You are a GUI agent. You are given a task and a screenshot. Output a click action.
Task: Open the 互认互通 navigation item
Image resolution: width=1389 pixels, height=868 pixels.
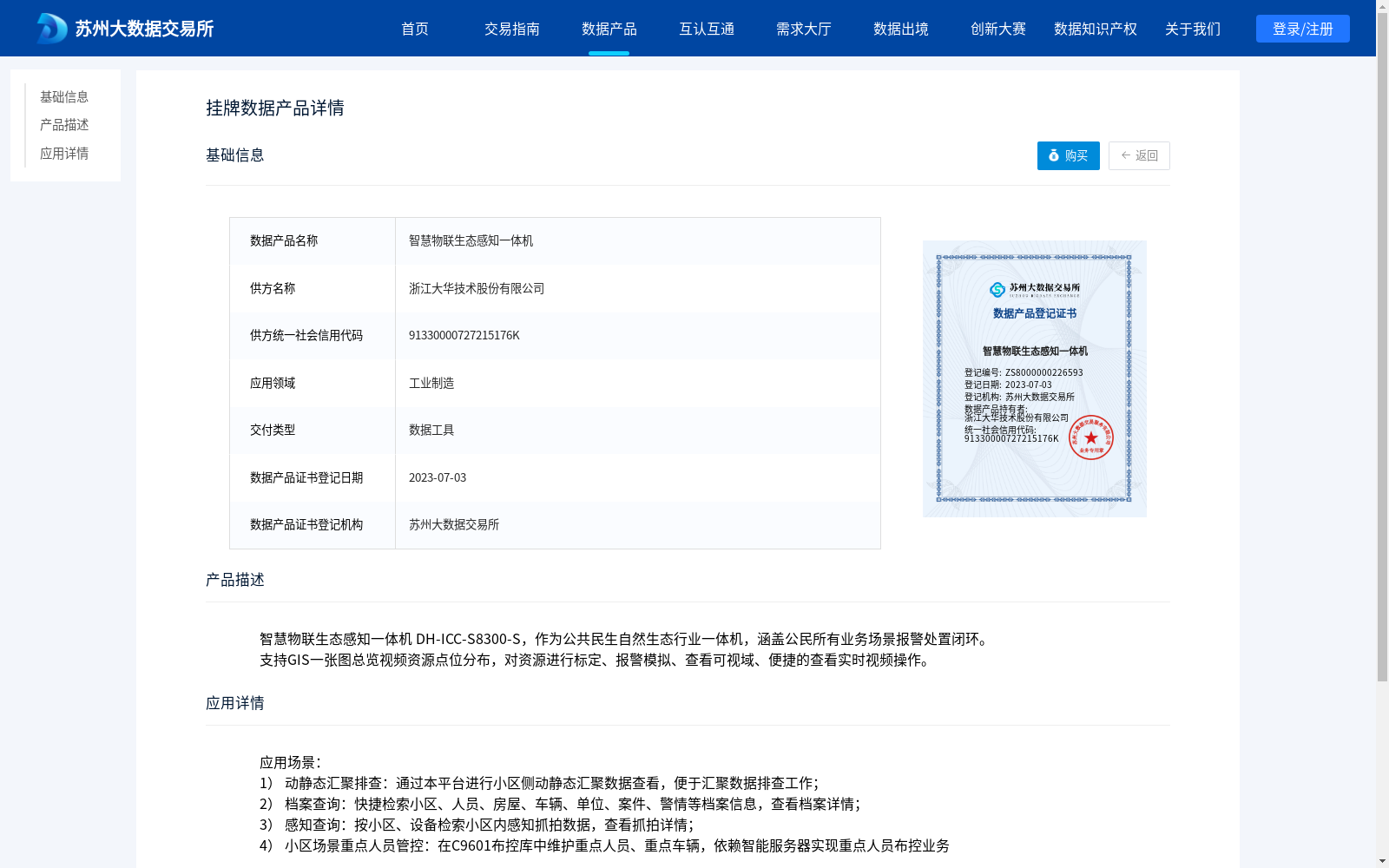tap(707, 29)
